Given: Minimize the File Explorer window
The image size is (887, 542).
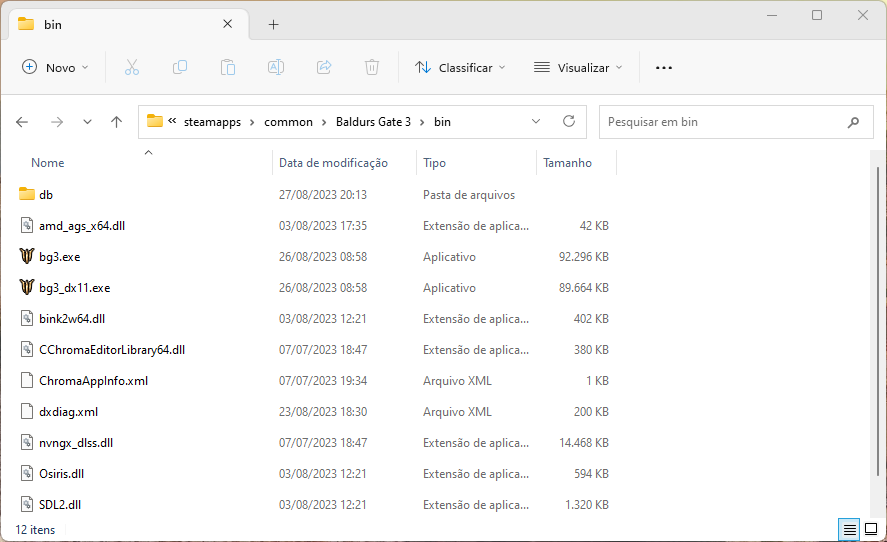Looking at the screenshot, I should click(x=772, y=15).
